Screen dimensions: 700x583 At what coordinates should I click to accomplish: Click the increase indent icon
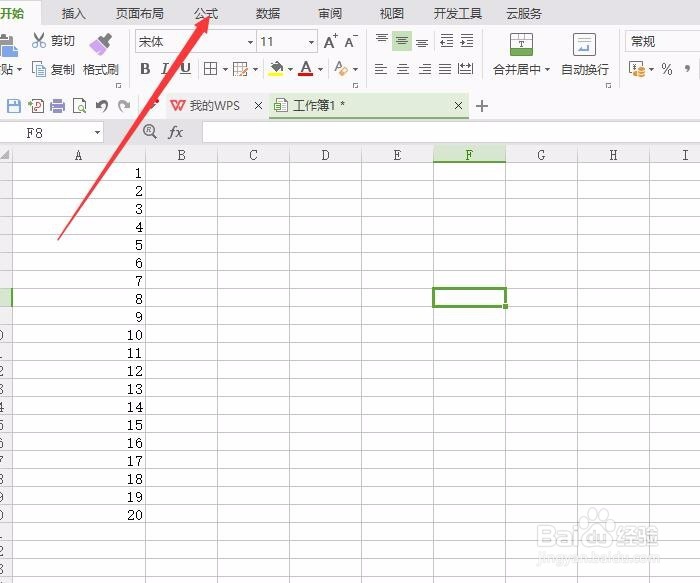pos(467,41)
